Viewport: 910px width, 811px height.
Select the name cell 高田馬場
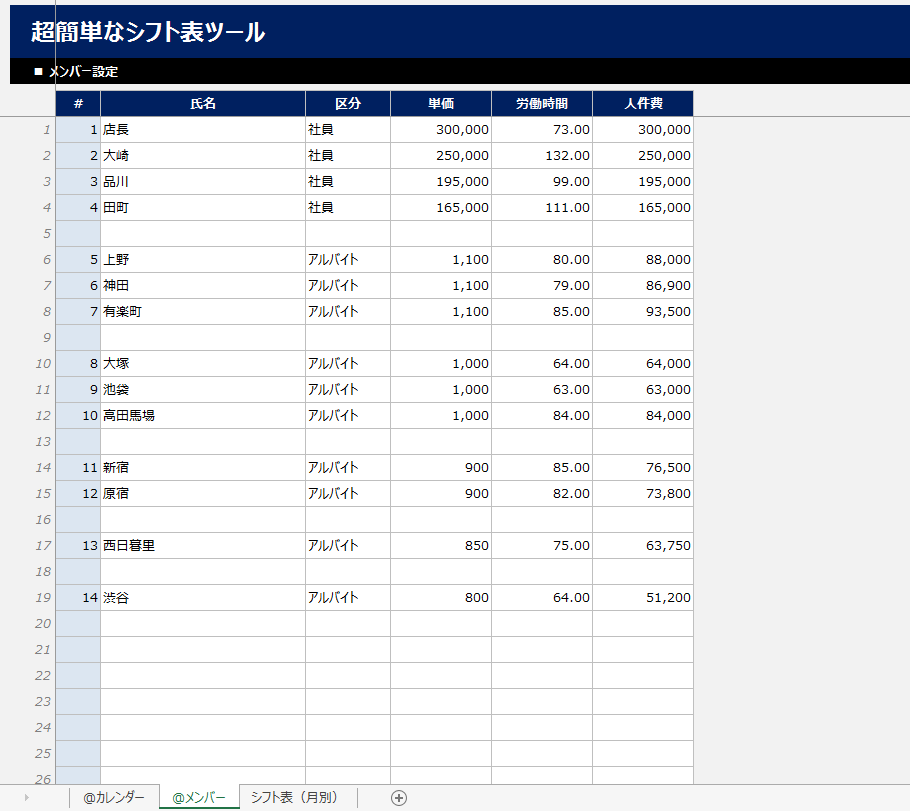203,416
